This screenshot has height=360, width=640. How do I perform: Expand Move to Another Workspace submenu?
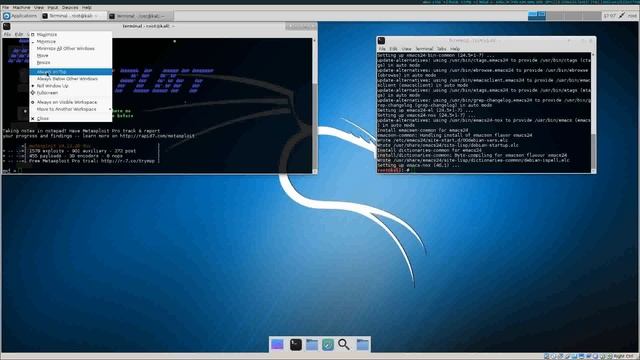[x=71, y=109]
